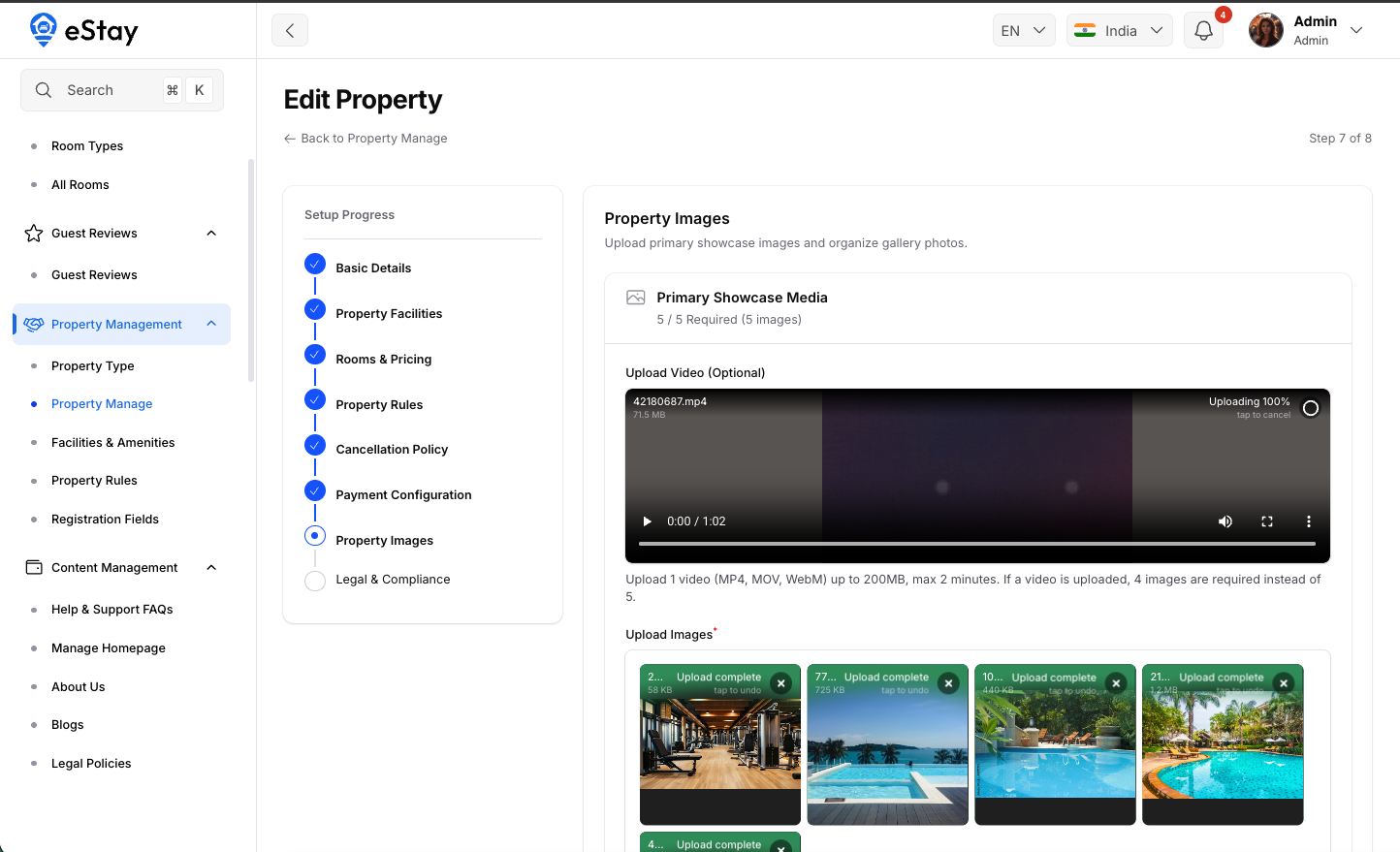Open the EN language dropdown
The image size is (1400, 852).
pos(1024,30)
